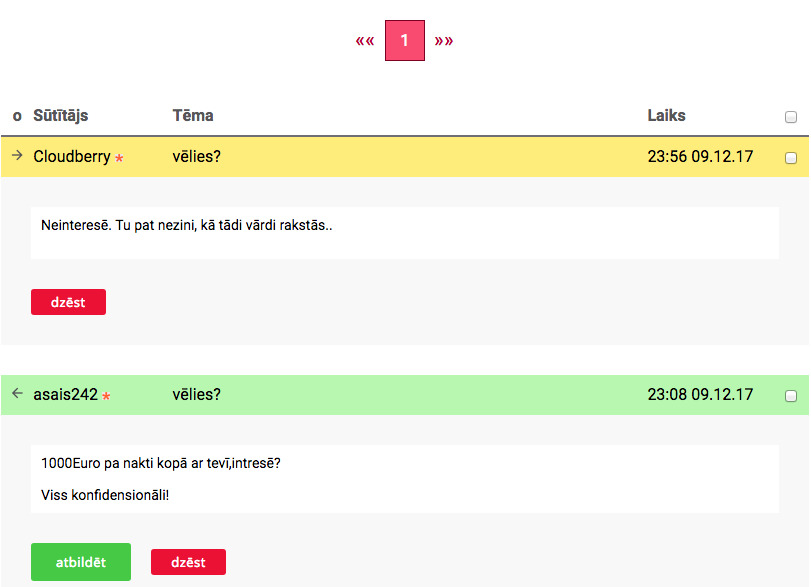The width and height of the screenshot is (811, 587).
Task: Toggle the message row timestamped 23:56 09.12.17
Action: [700, 157]
